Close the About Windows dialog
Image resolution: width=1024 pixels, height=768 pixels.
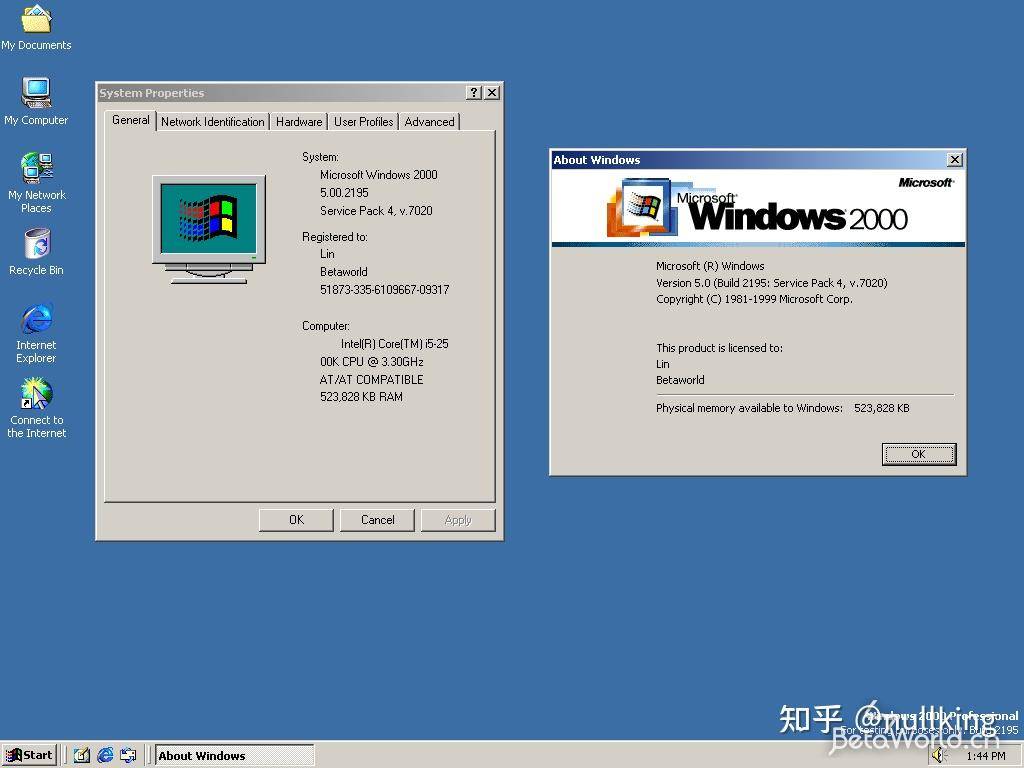[955, 159]
